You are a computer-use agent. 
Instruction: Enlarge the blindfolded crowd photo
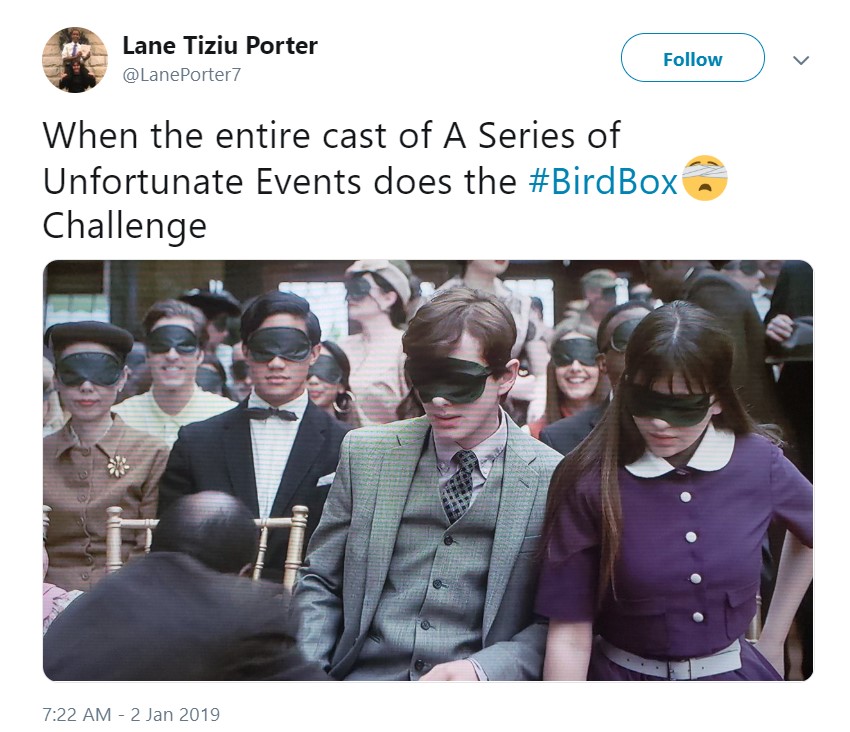pyautogui.click(x=428, y=470)
